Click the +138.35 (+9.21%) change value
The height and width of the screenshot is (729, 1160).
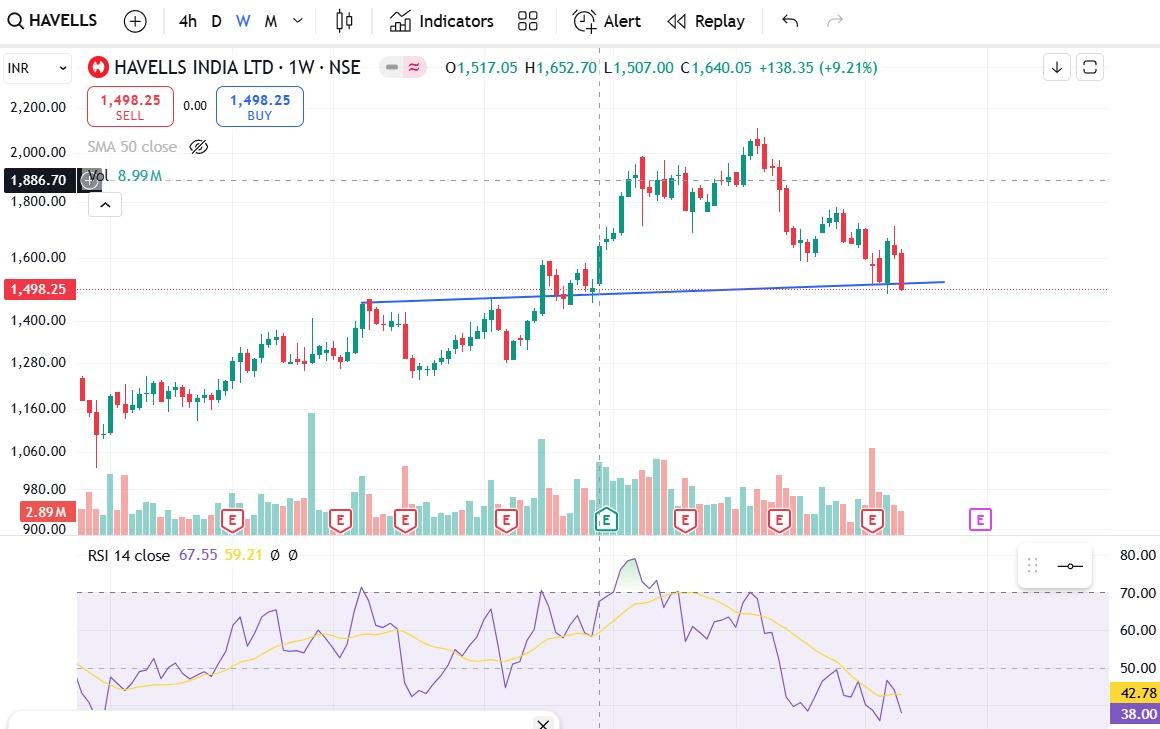pos(818,68)
